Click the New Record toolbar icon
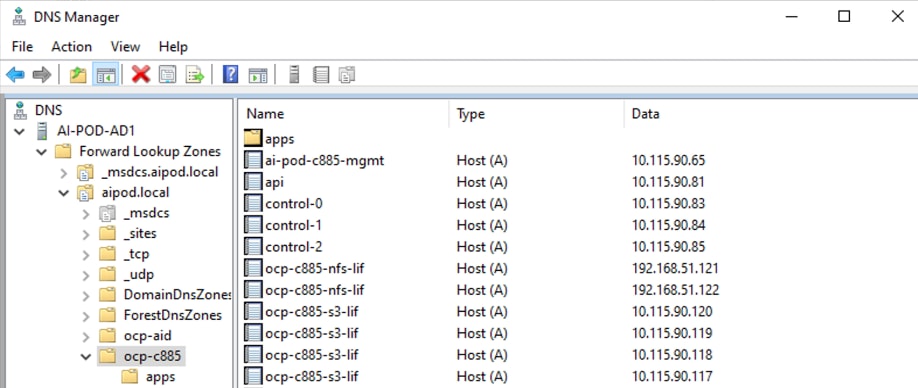The width and height of the screenshot is (918, 388). click(x=321, y=75)
